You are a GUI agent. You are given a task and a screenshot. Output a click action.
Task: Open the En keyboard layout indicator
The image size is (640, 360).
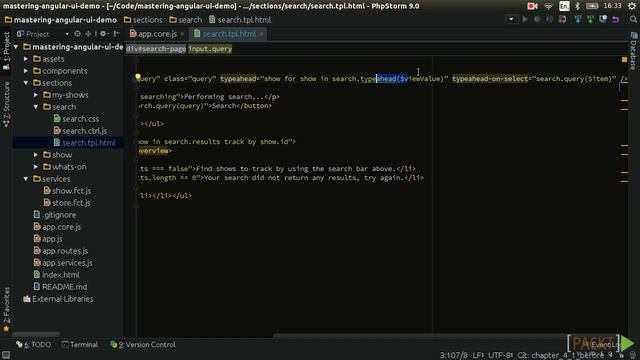click(x=564, y=6)
